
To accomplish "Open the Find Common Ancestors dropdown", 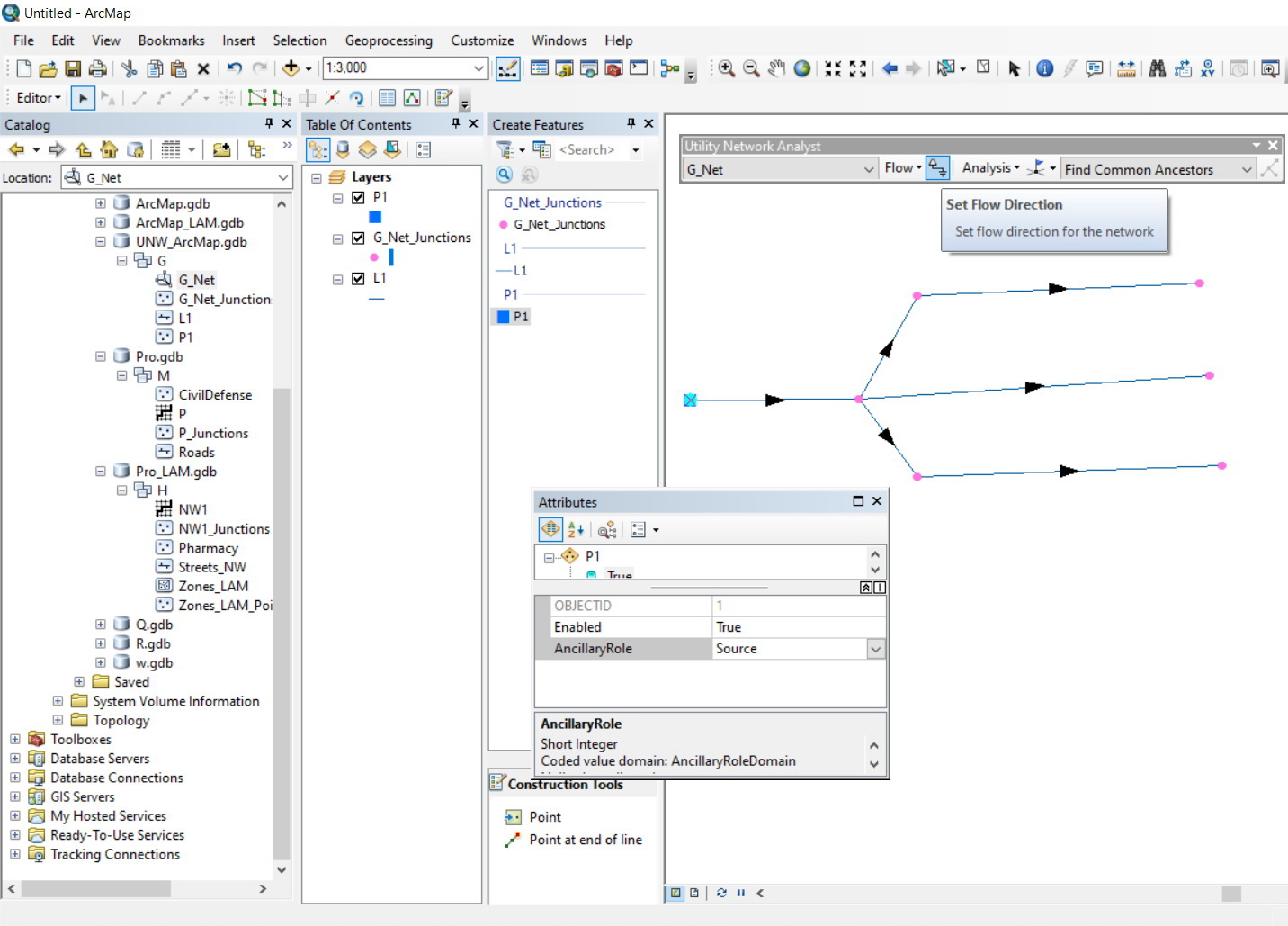I will point(1247,169).
